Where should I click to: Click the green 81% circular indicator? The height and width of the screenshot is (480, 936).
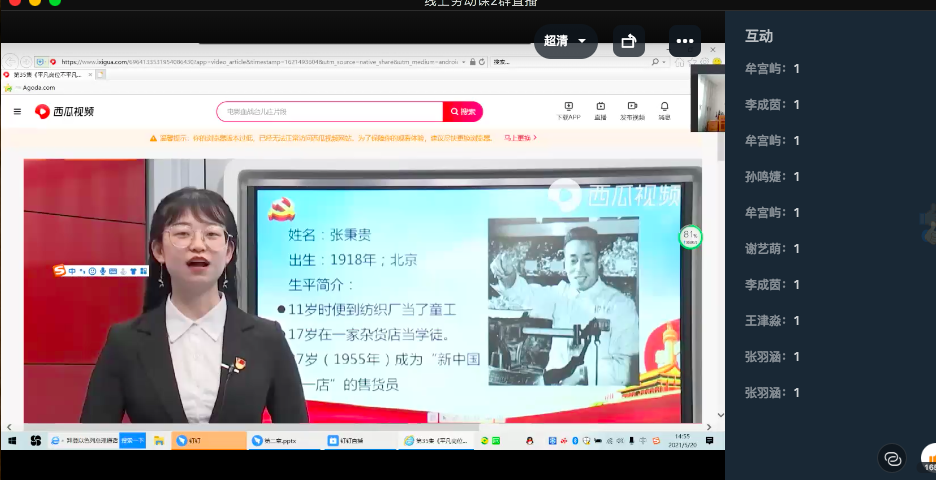(x=690, y=237)
